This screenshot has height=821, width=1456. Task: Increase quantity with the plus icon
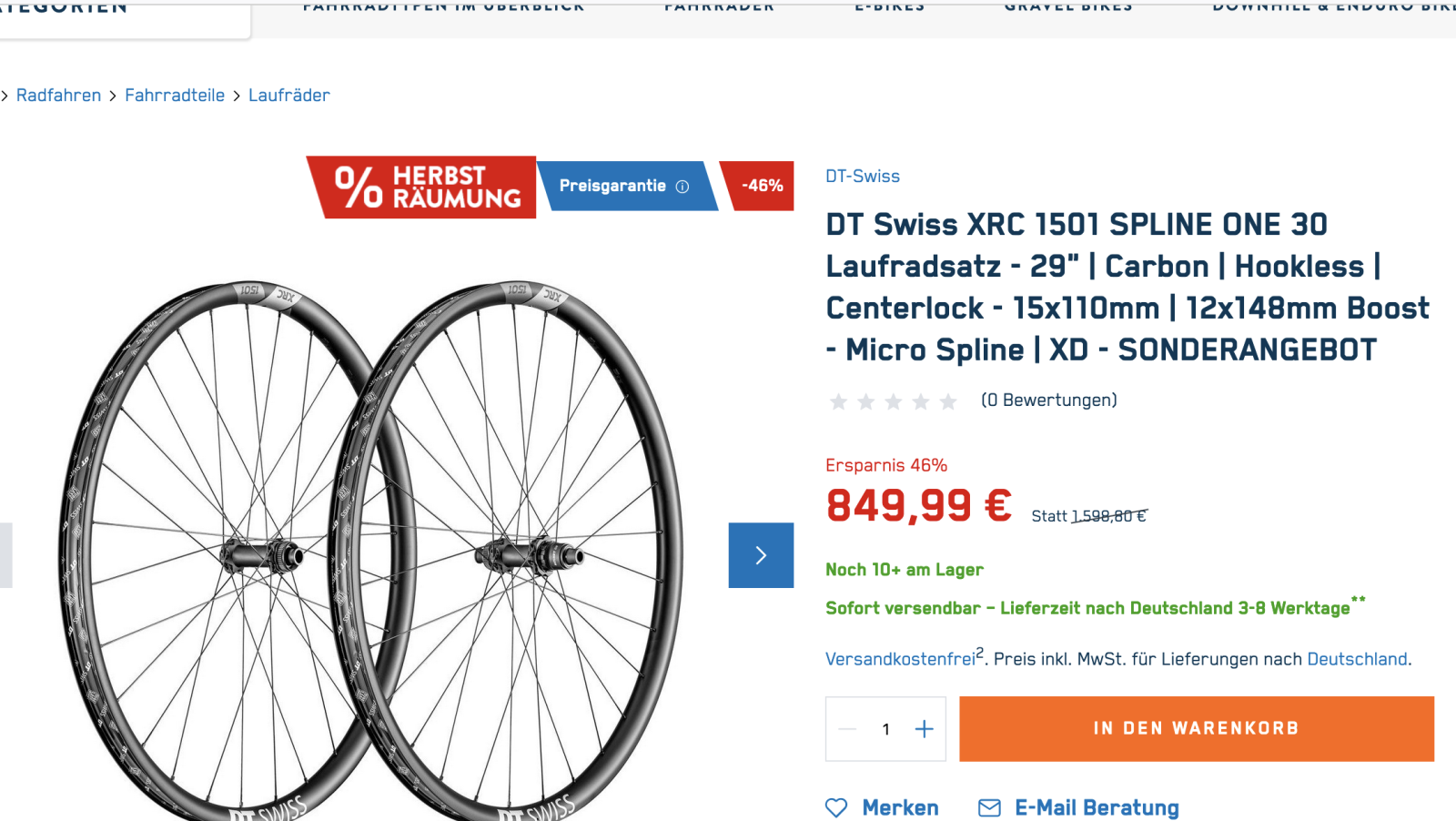click(x=925, y=729)
